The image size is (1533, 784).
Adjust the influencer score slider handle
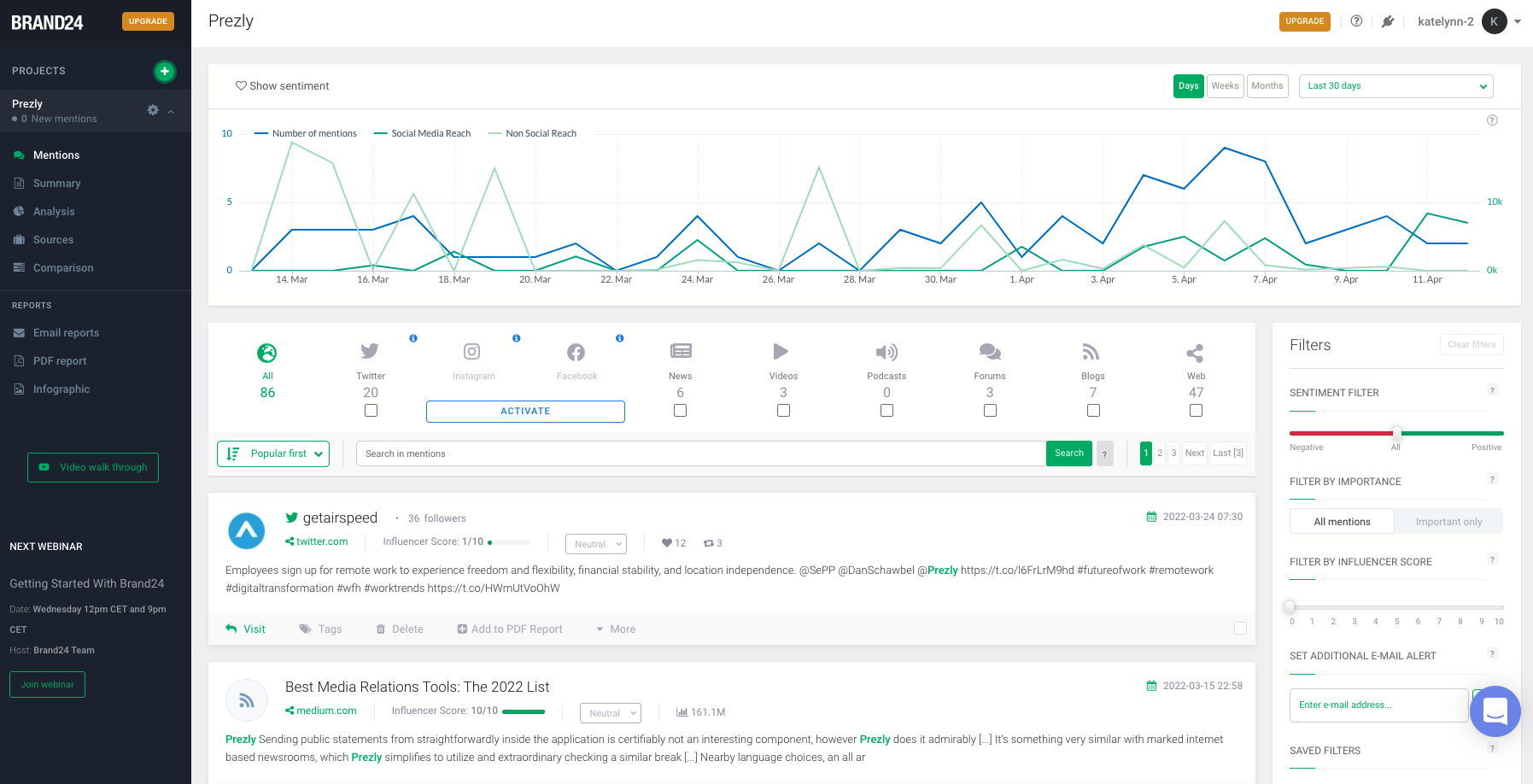(1290, 607)
